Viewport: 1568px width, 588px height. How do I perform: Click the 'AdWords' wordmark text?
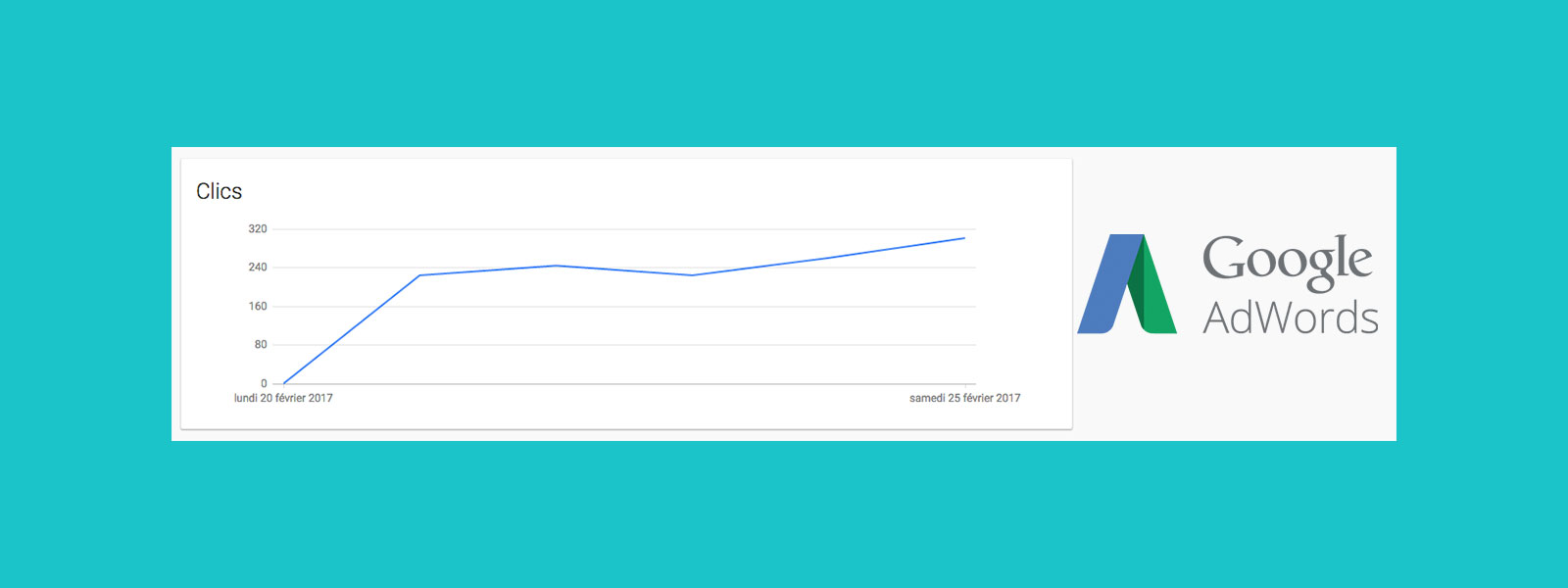(x=1291, y=318)
